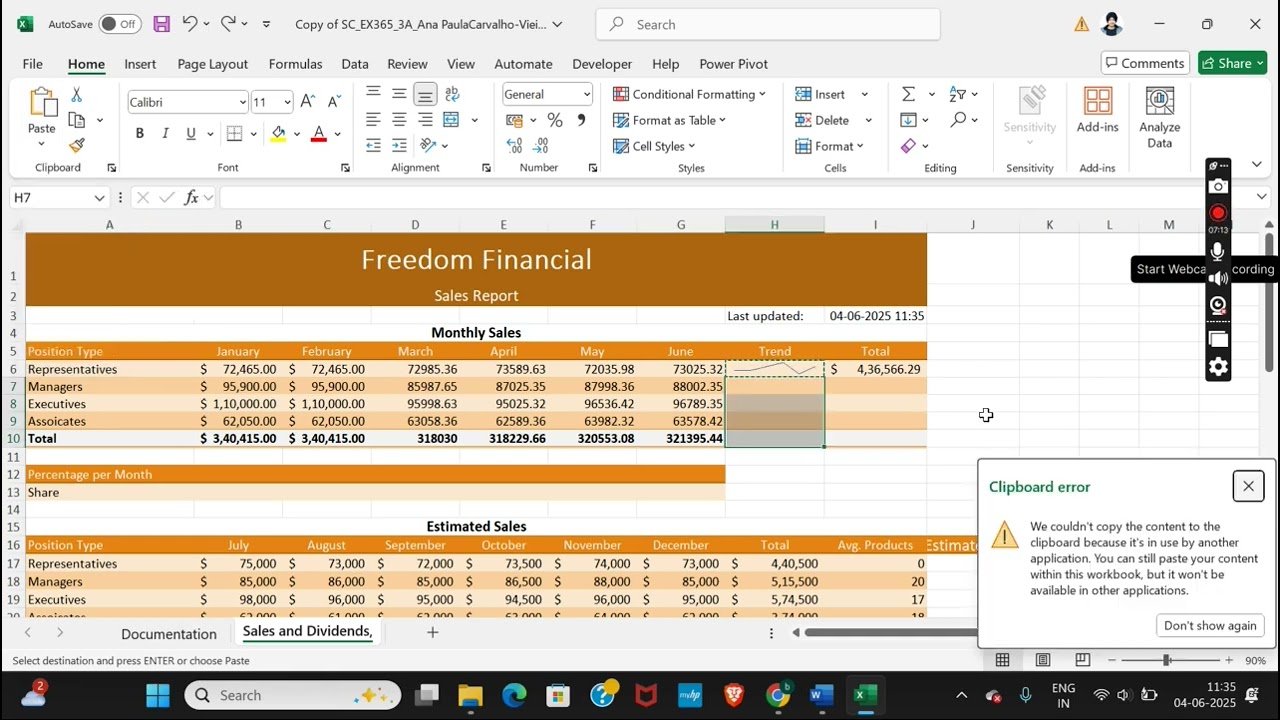Click the Analyze Data icon

pyautogui.click(x=1159, y=118)
